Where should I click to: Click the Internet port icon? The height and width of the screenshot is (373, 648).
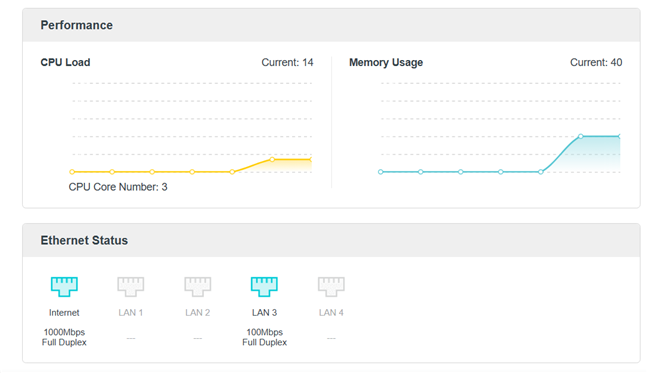pyautogui.click(x=64, y=286)
